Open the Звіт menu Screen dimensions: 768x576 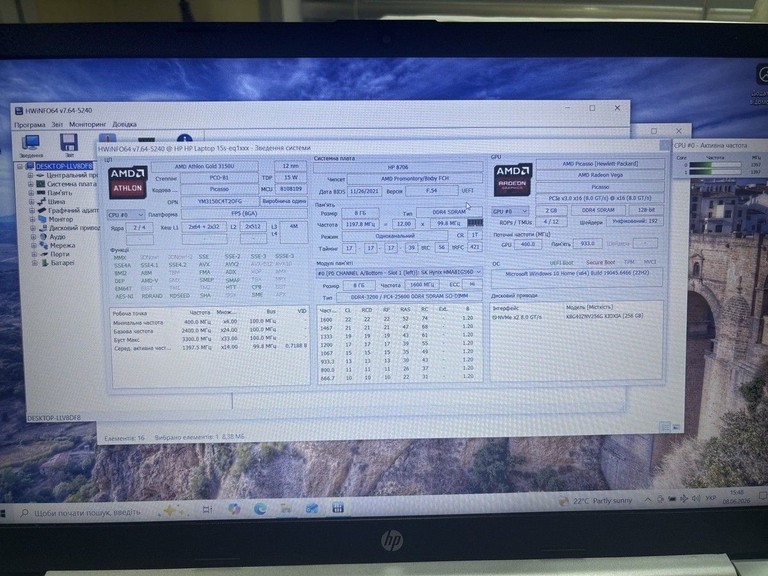[x=57, y=124]
